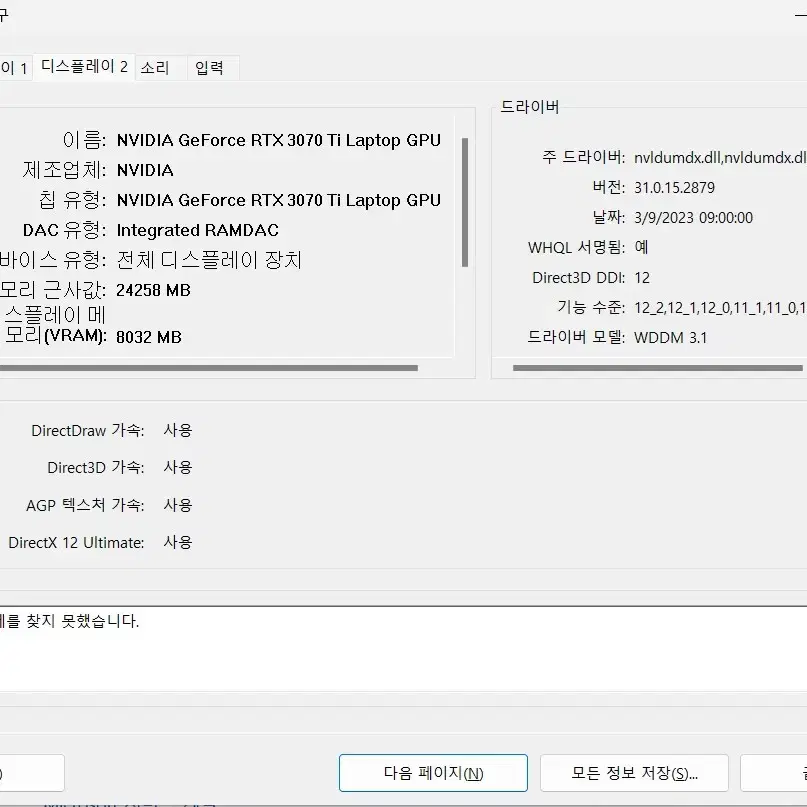Click the DirectX 12 Ultimate: label

pos(77,542)
